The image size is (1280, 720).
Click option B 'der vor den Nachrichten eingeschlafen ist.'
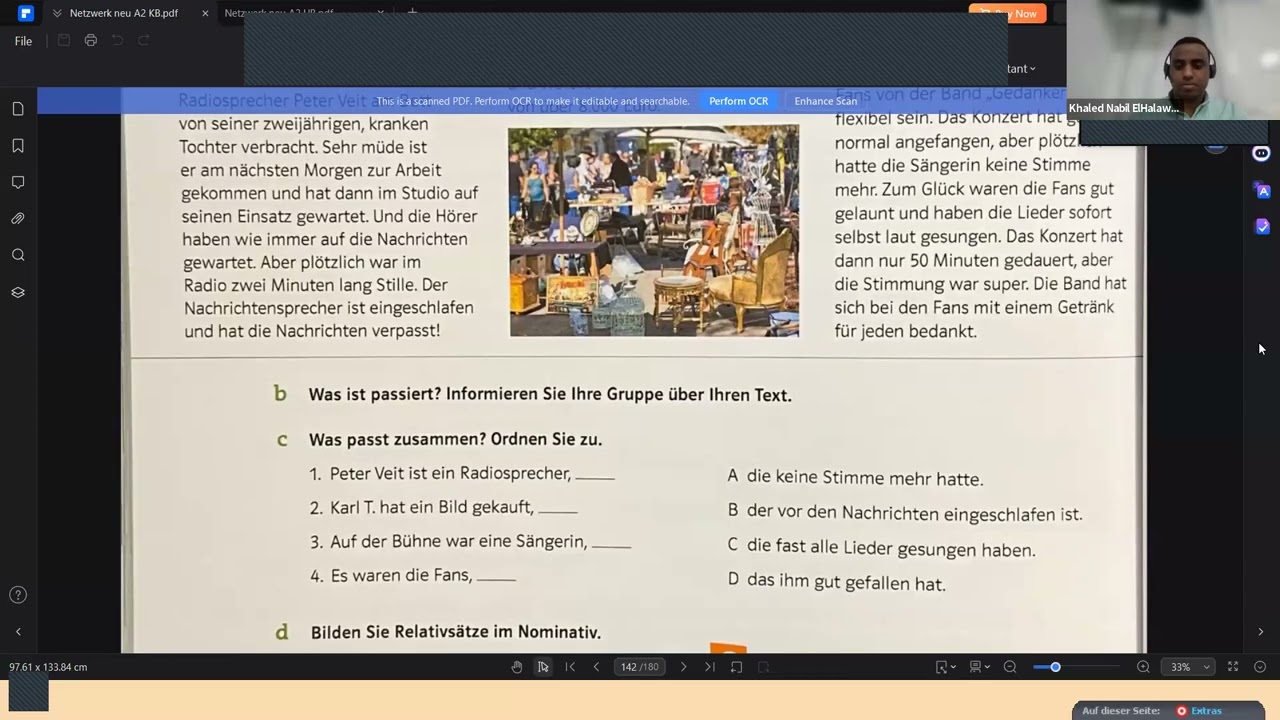[x=914, y=513]
